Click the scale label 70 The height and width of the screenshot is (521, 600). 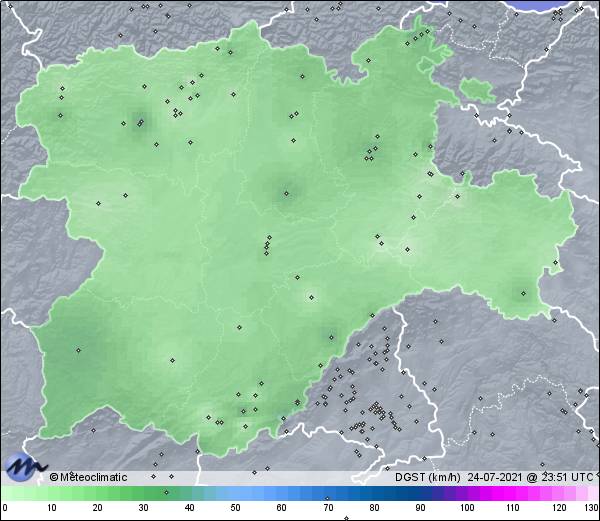tap(328, 508)
